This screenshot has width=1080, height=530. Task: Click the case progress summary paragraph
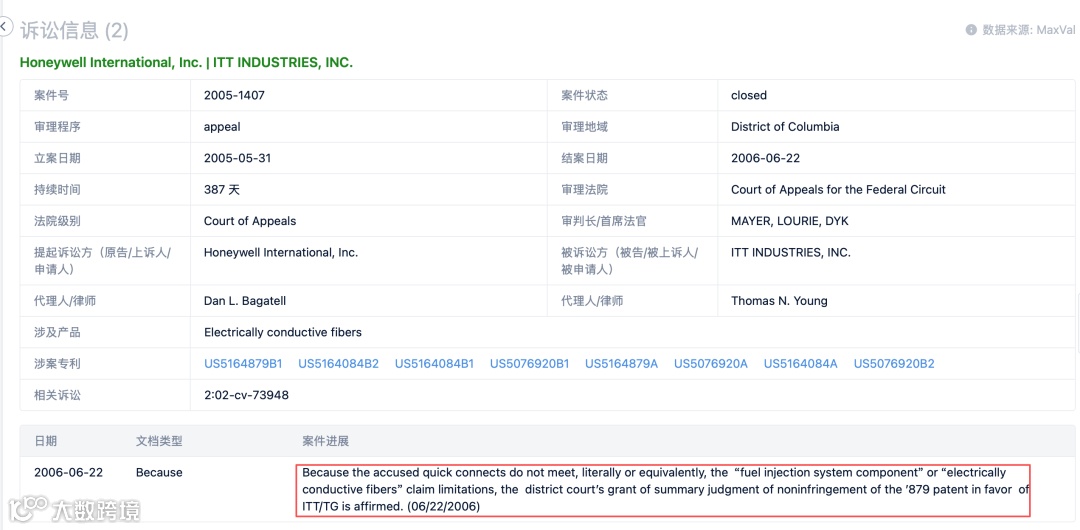(663, 489)
